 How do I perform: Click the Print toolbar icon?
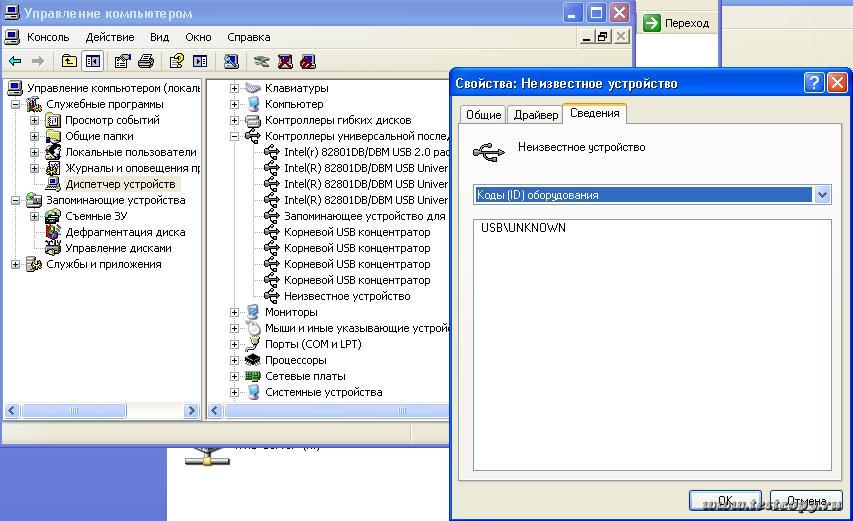(146, 61)
